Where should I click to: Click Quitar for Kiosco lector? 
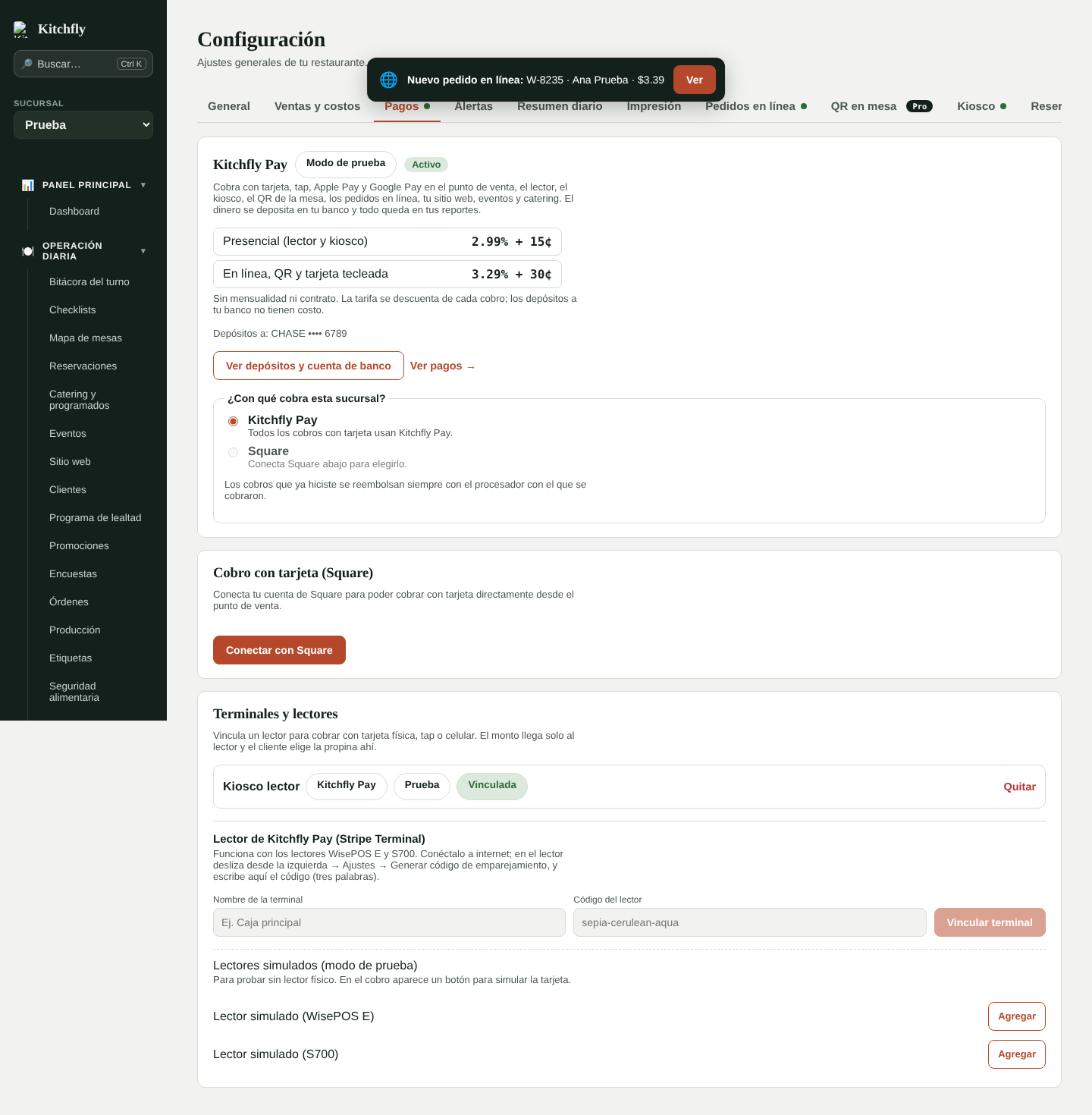1019,787
